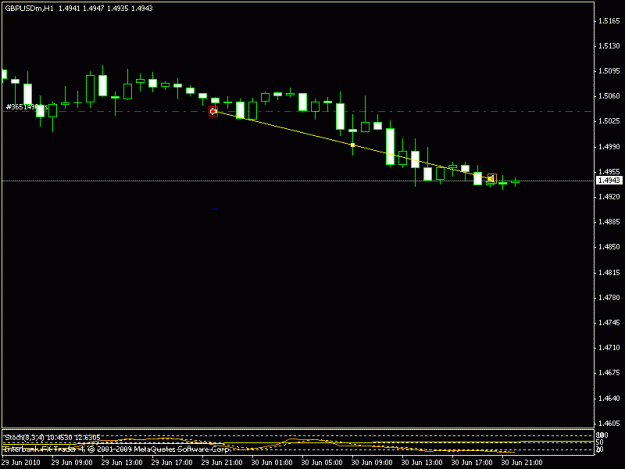
Task: Click price level 1.5130 on axis
Action: click(x=609, y=46)
